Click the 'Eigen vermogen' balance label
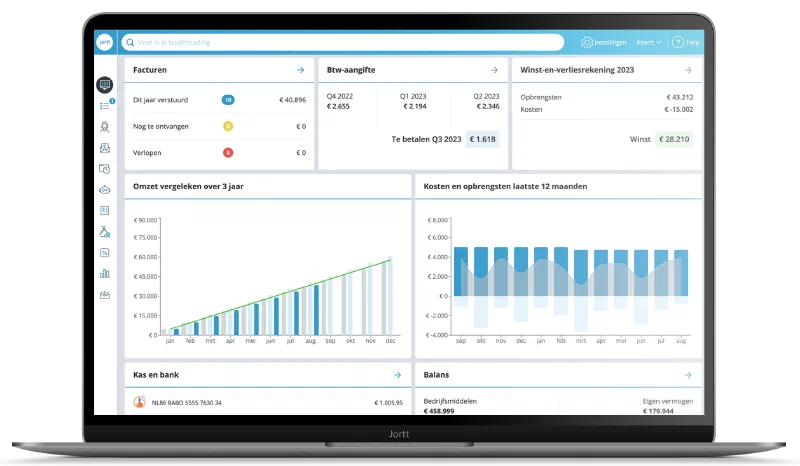The height and width of the screenshot is (466, 800). [x=668, y=401]
